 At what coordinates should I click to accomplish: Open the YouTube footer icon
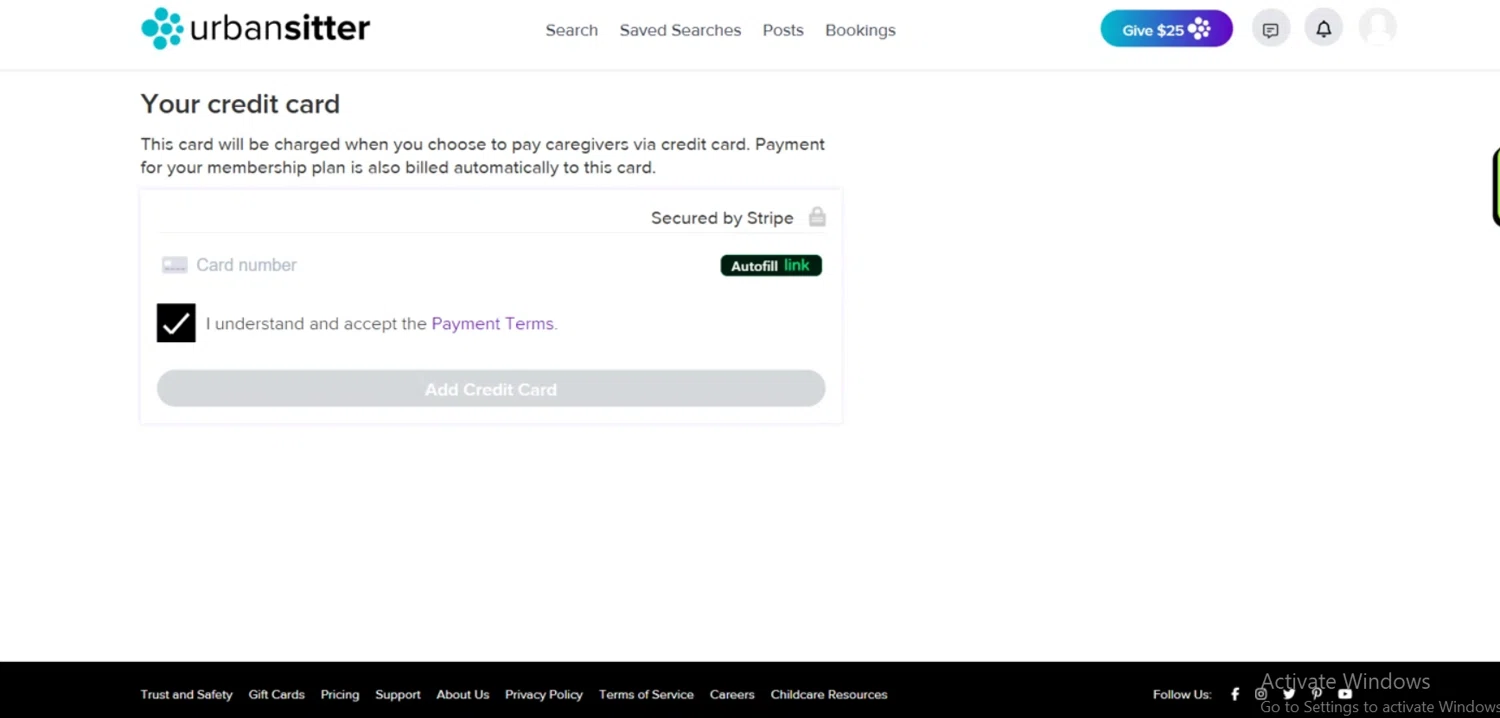coord(1345,694)
